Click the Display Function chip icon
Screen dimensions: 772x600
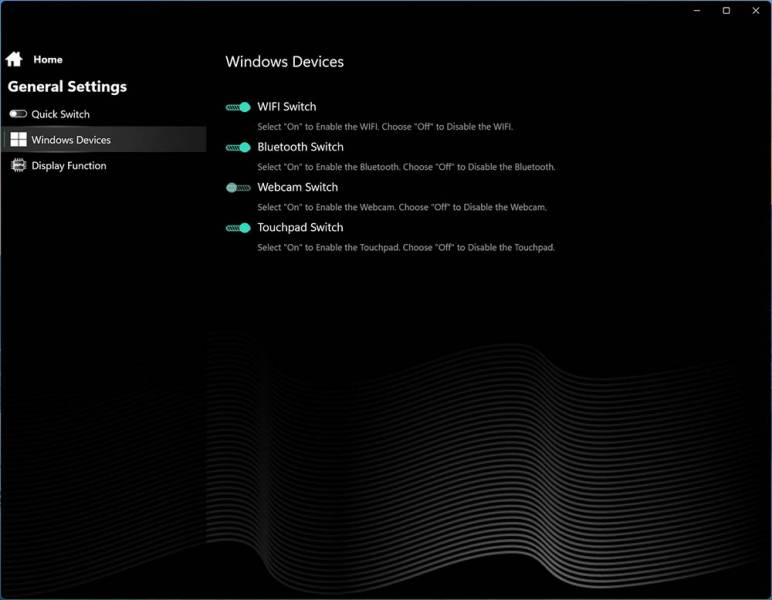point(18,166)
